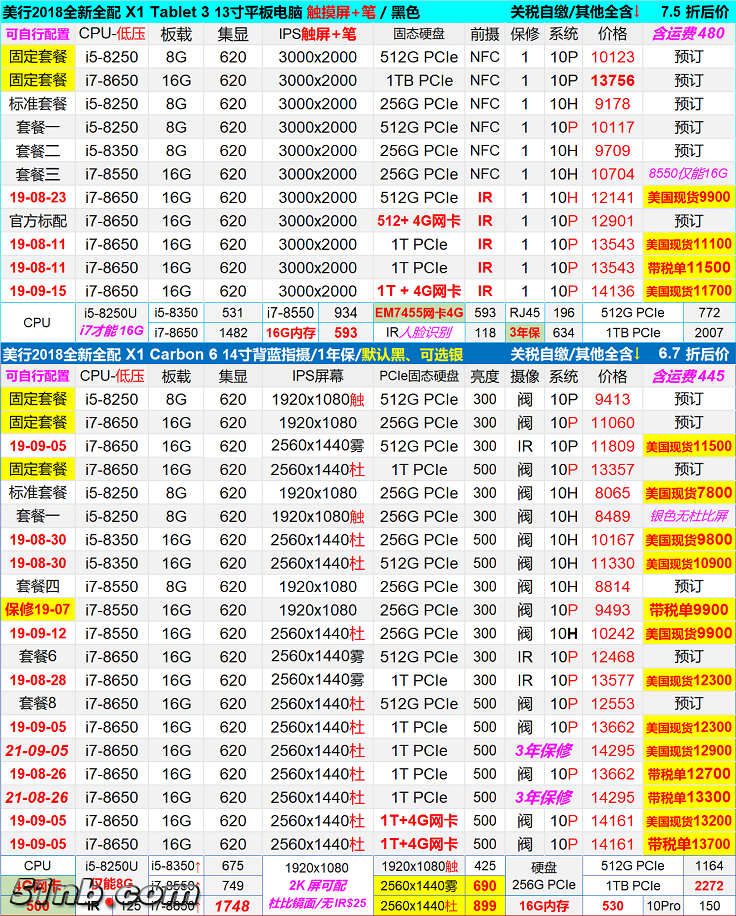Select the price 14136

612,291
